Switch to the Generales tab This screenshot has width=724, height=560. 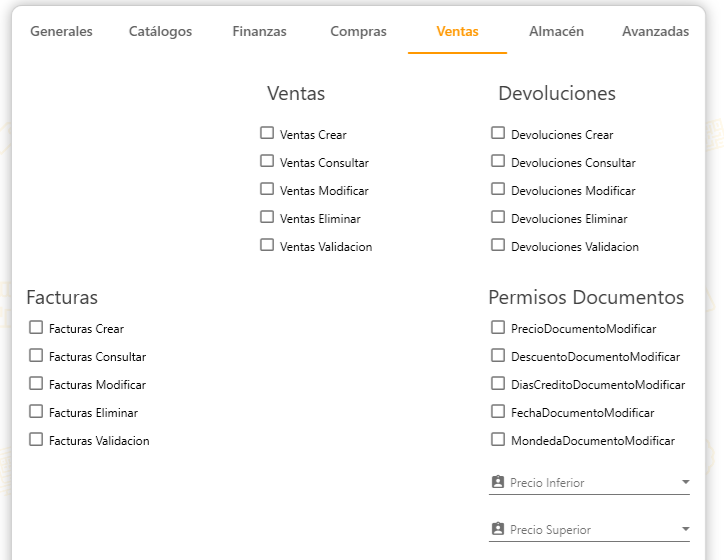coord(61,31)
